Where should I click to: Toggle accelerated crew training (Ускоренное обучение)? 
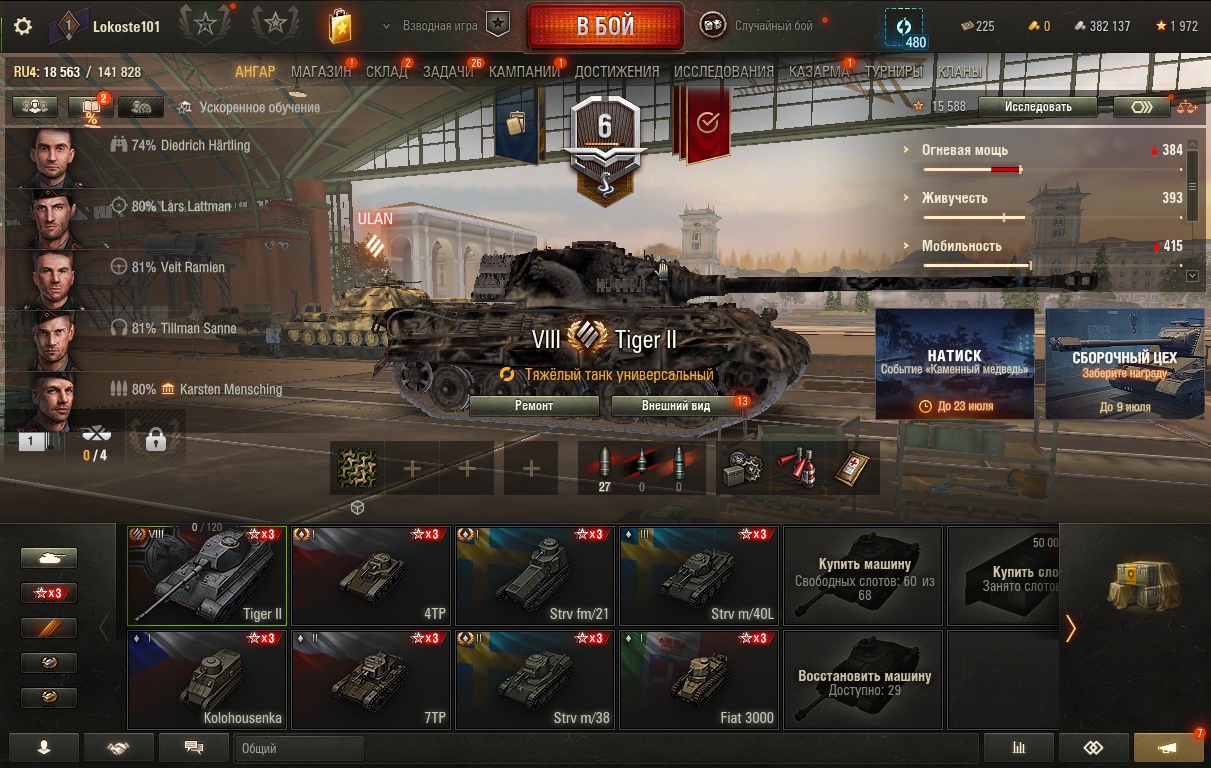click(x=248, y=107)
